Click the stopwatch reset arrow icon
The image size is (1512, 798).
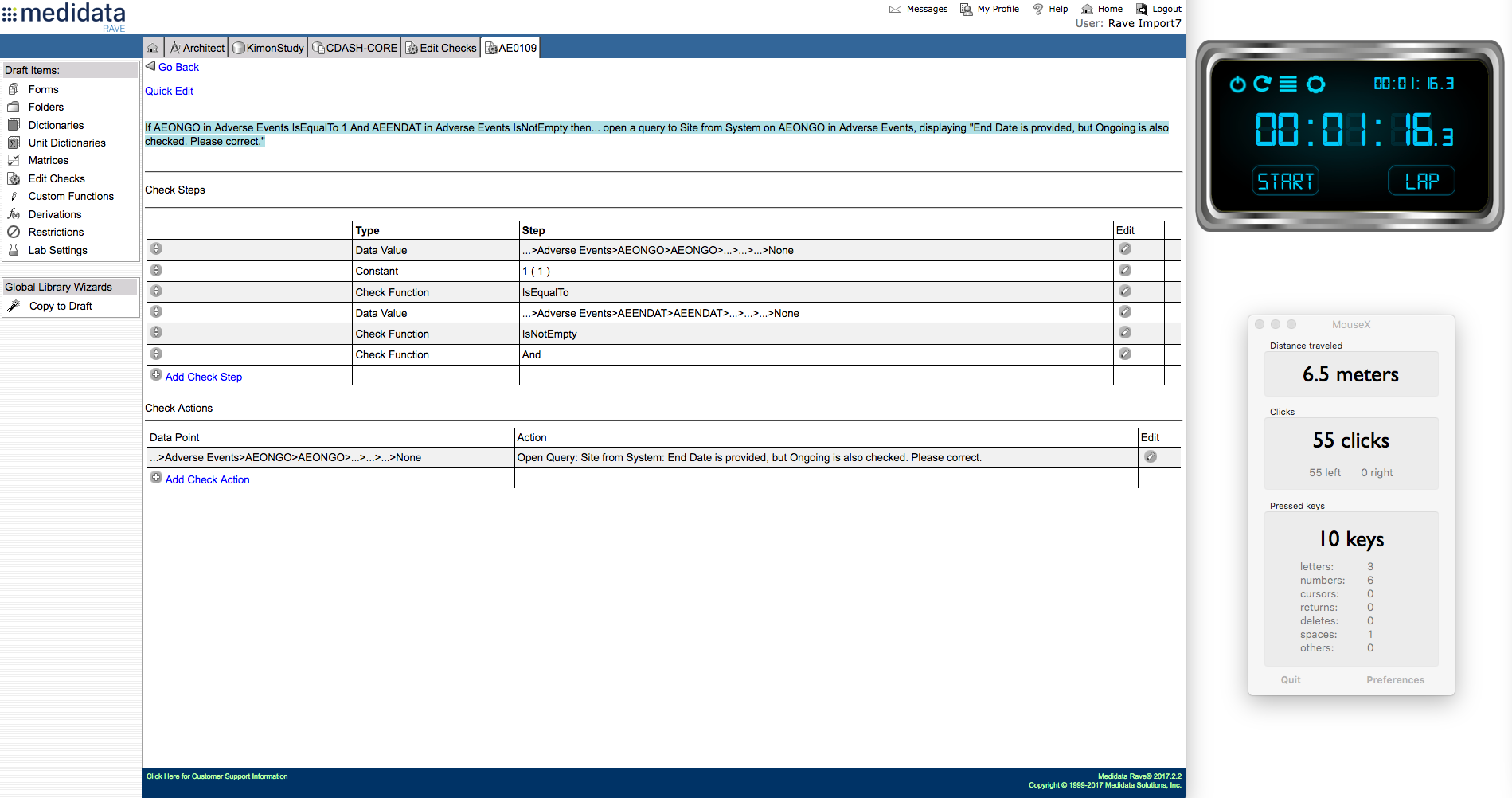coord(1262,84)
